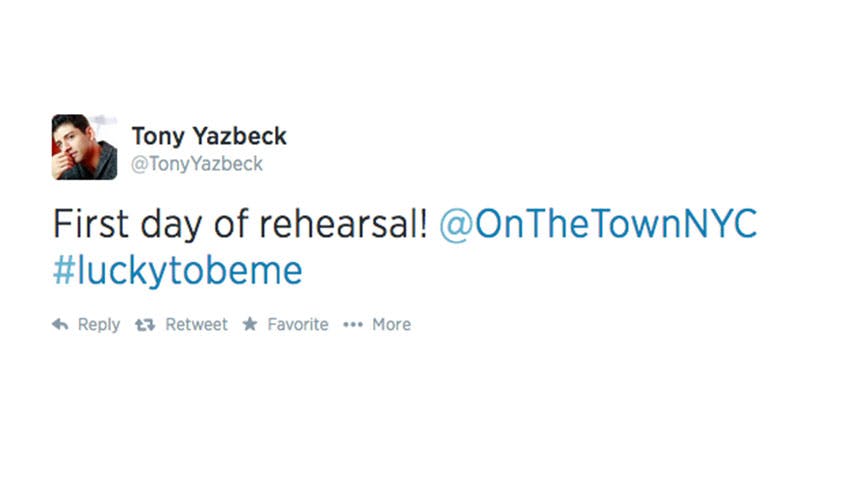Click the word 'rehearsal!' in the tweet

click(345, 225)
